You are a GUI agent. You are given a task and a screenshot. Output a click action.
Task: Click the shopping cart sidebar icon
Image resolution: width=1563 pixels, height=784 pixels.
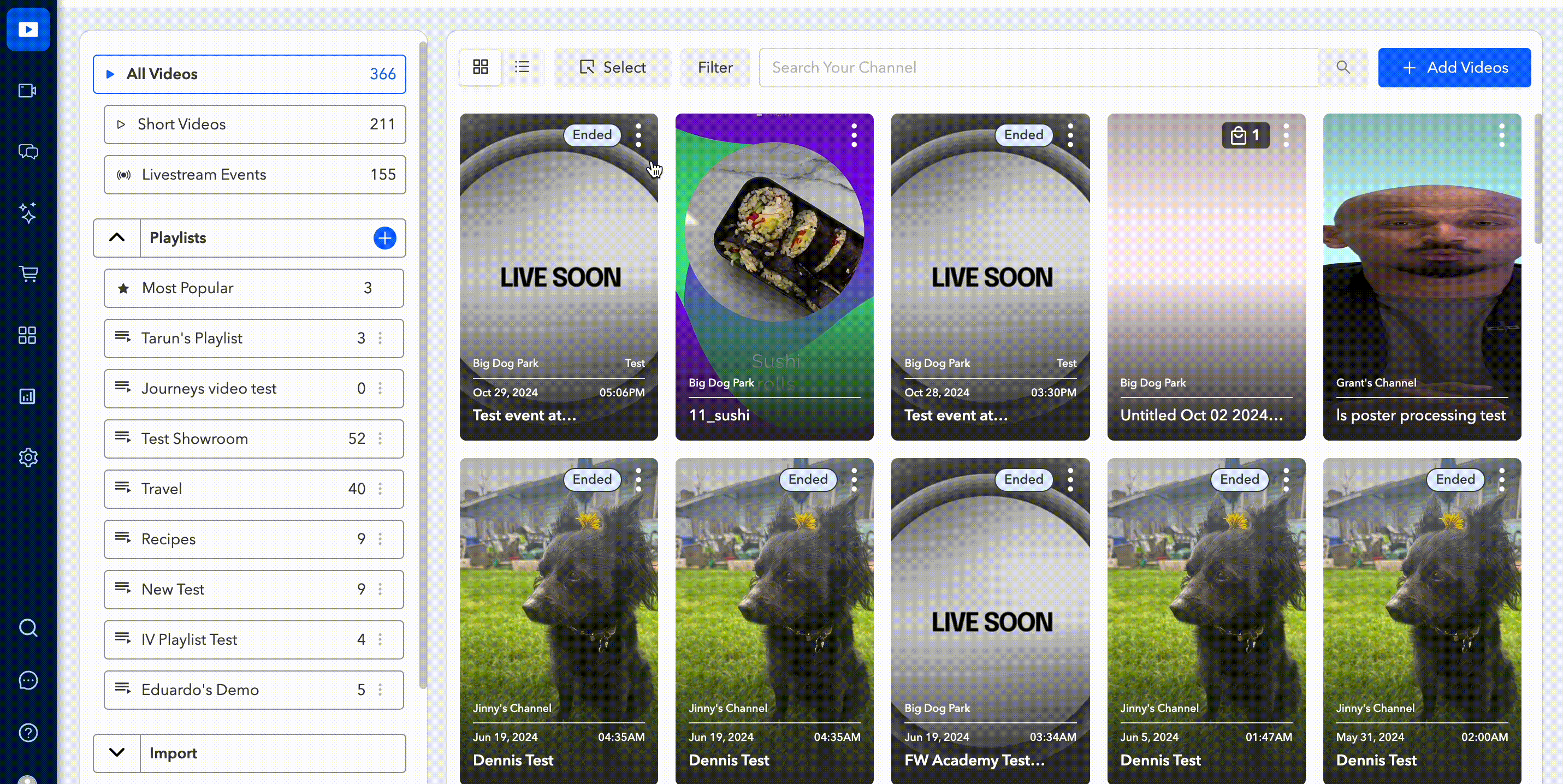point(28,274)
